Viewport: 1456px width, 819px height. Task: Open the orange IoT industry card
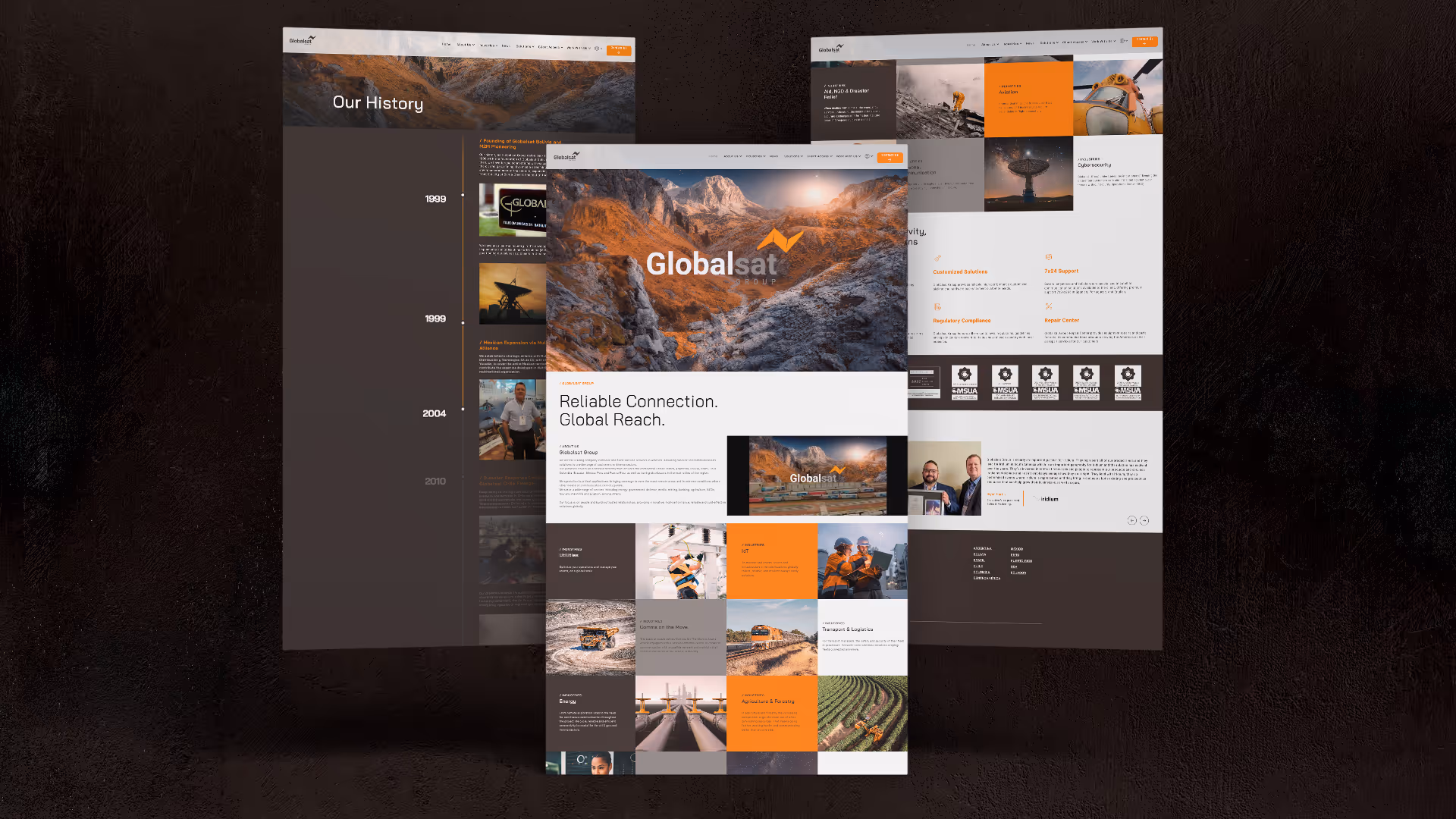coord(772,561)
